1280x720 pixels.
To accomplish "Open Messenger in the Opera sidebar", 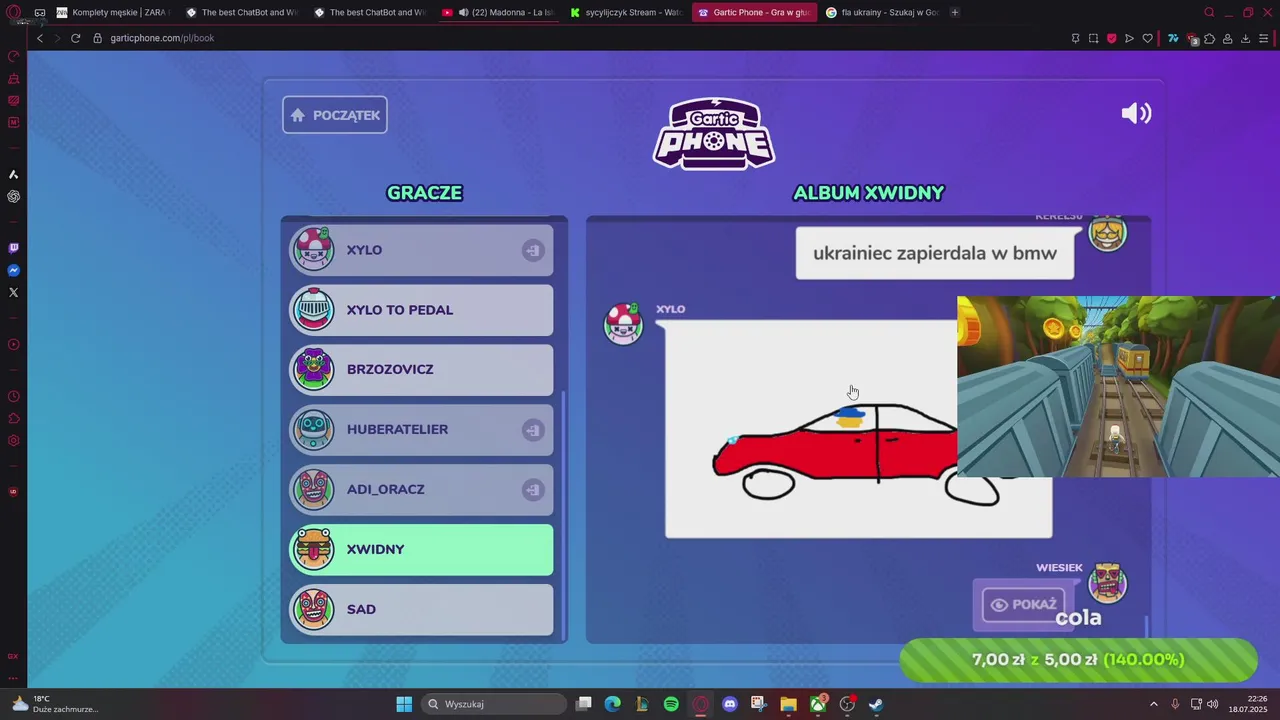I will click(13, 271).
